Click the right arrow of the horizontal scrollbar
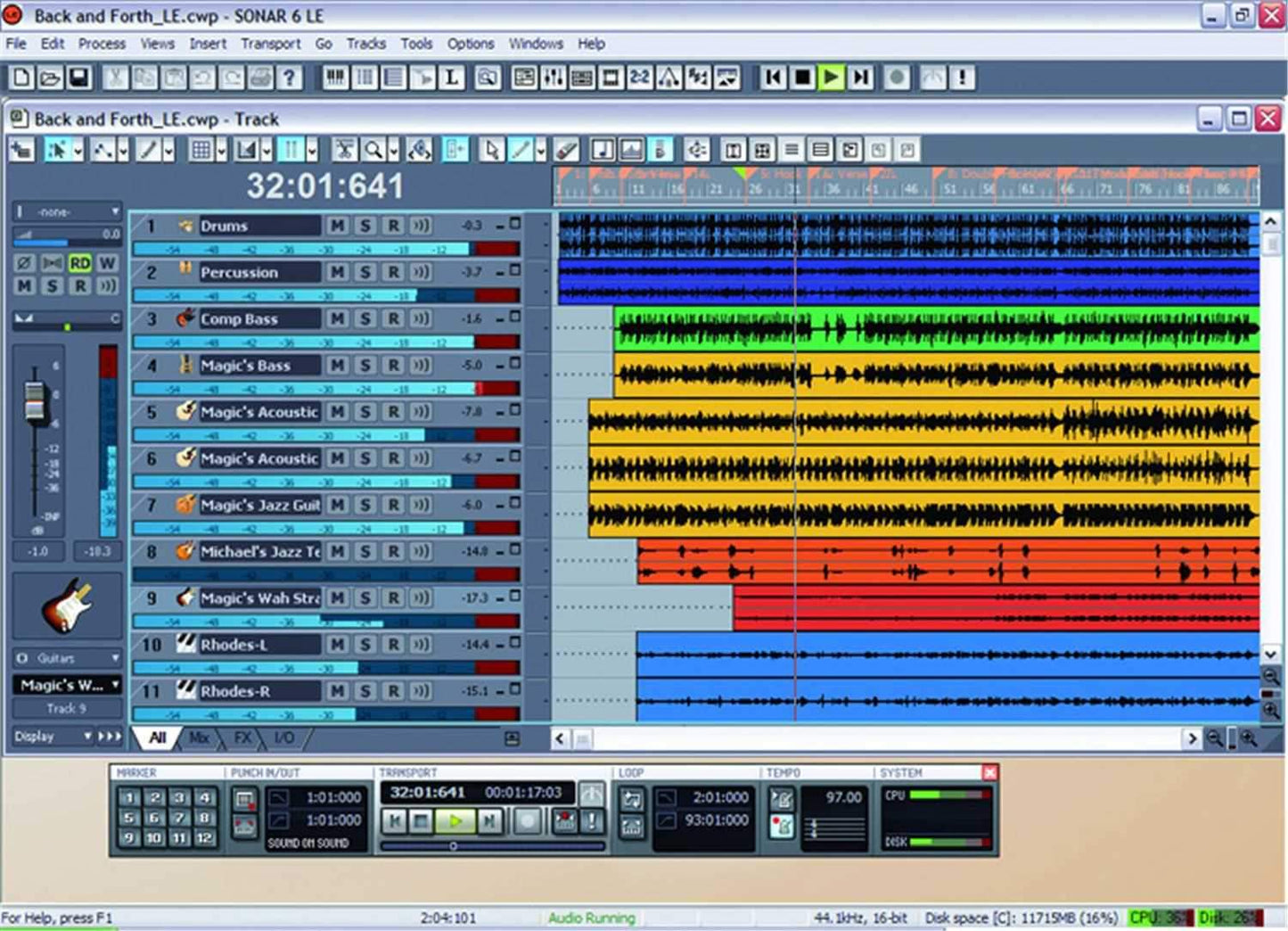The width and height of the screenshot is (1288, 931). tap(1193, 738)
